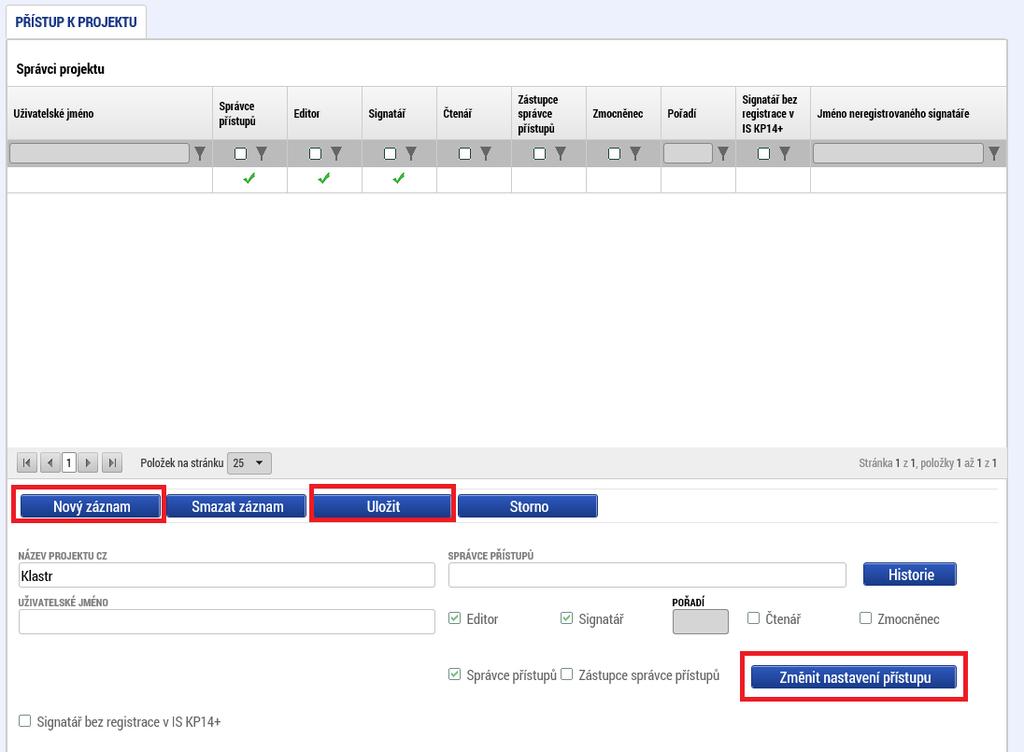Open filter icon for Zmocněnec column
The height and width of the screenshot is (752, 1024).
(635, 153)
